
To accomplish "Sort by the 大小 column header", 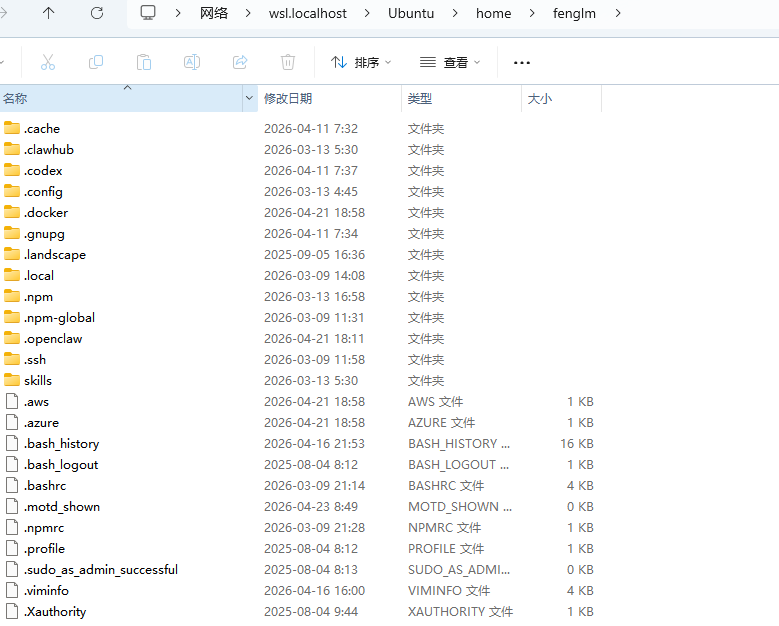I will pos(561,98).
